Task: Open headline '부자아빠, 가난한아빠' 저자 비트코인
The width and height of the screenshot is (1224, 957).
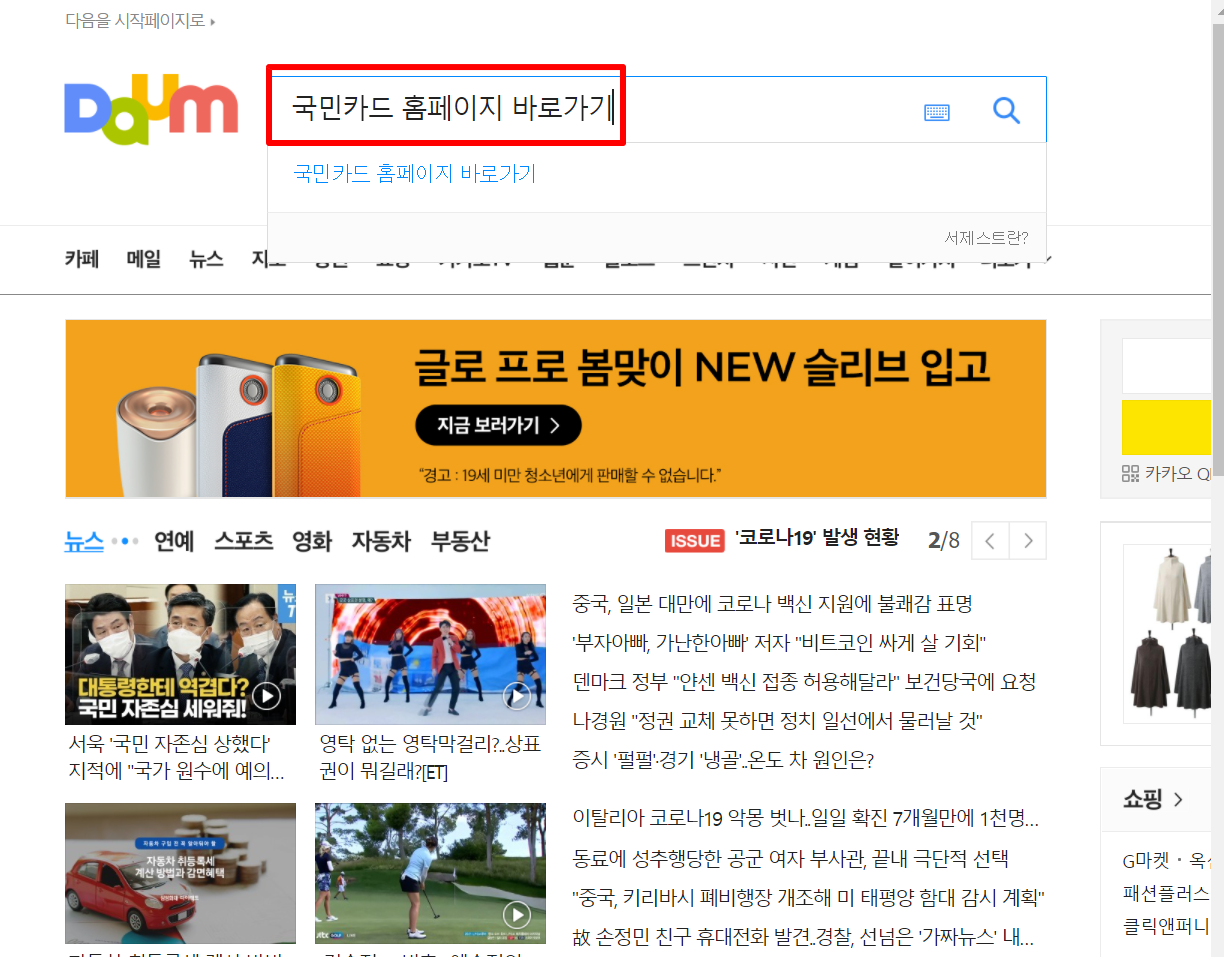Action: (780, 642)
